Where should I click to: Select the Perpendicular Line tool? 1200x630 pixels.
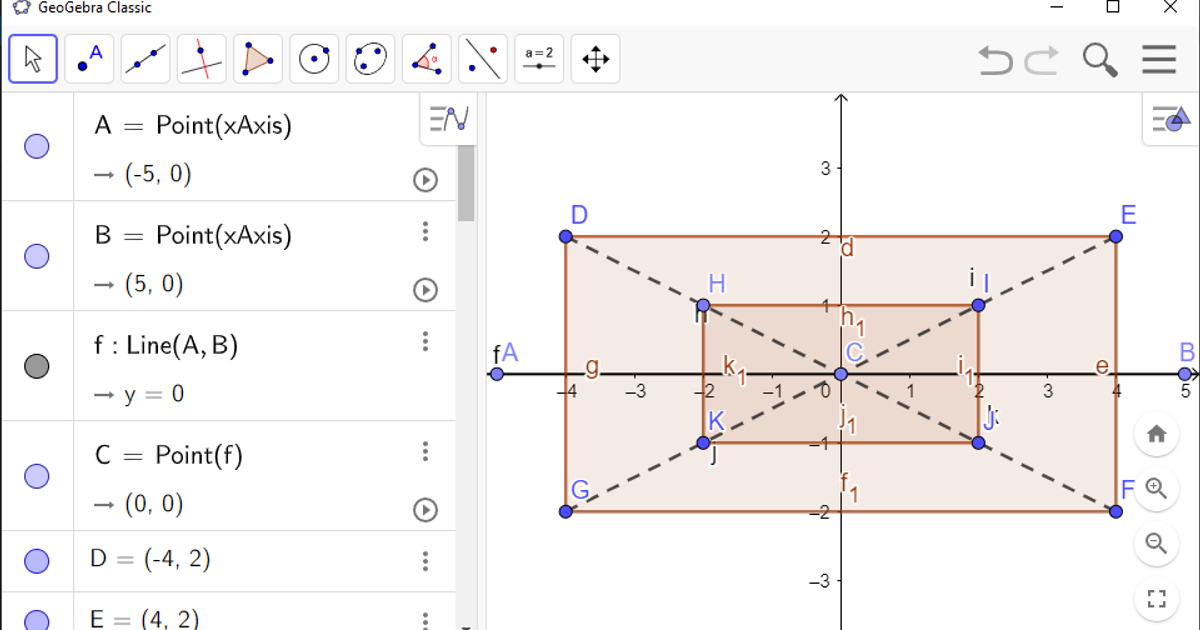pos(201,59)
